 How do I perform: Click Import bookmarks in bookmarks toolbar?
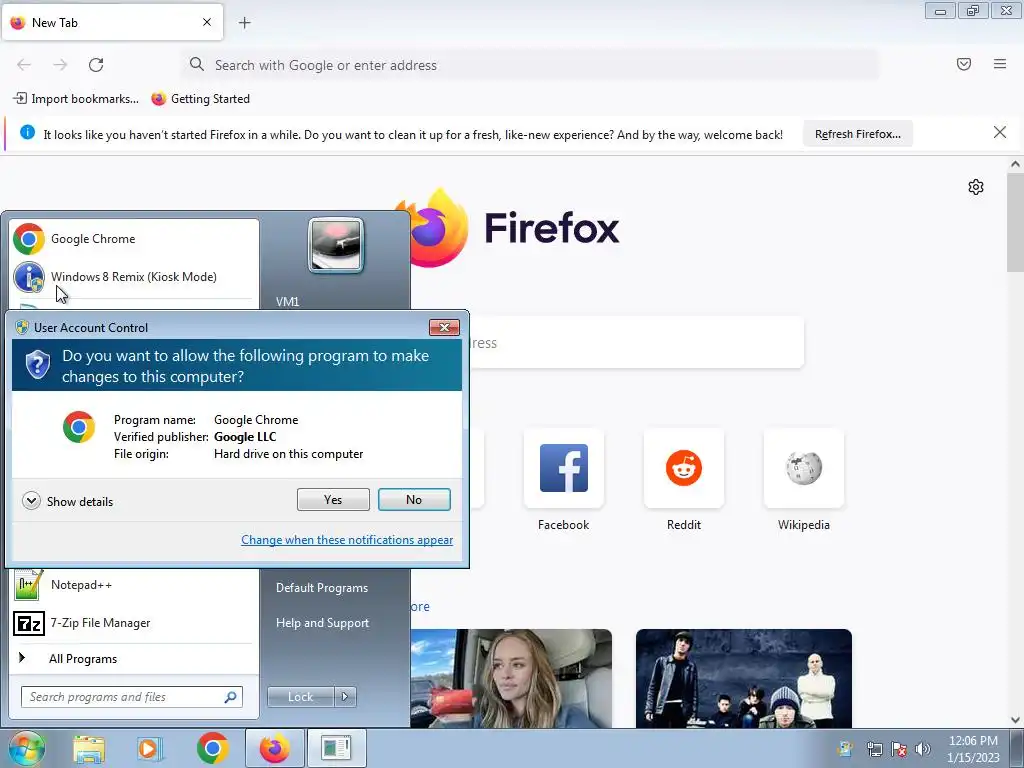(x=76, y=99)
